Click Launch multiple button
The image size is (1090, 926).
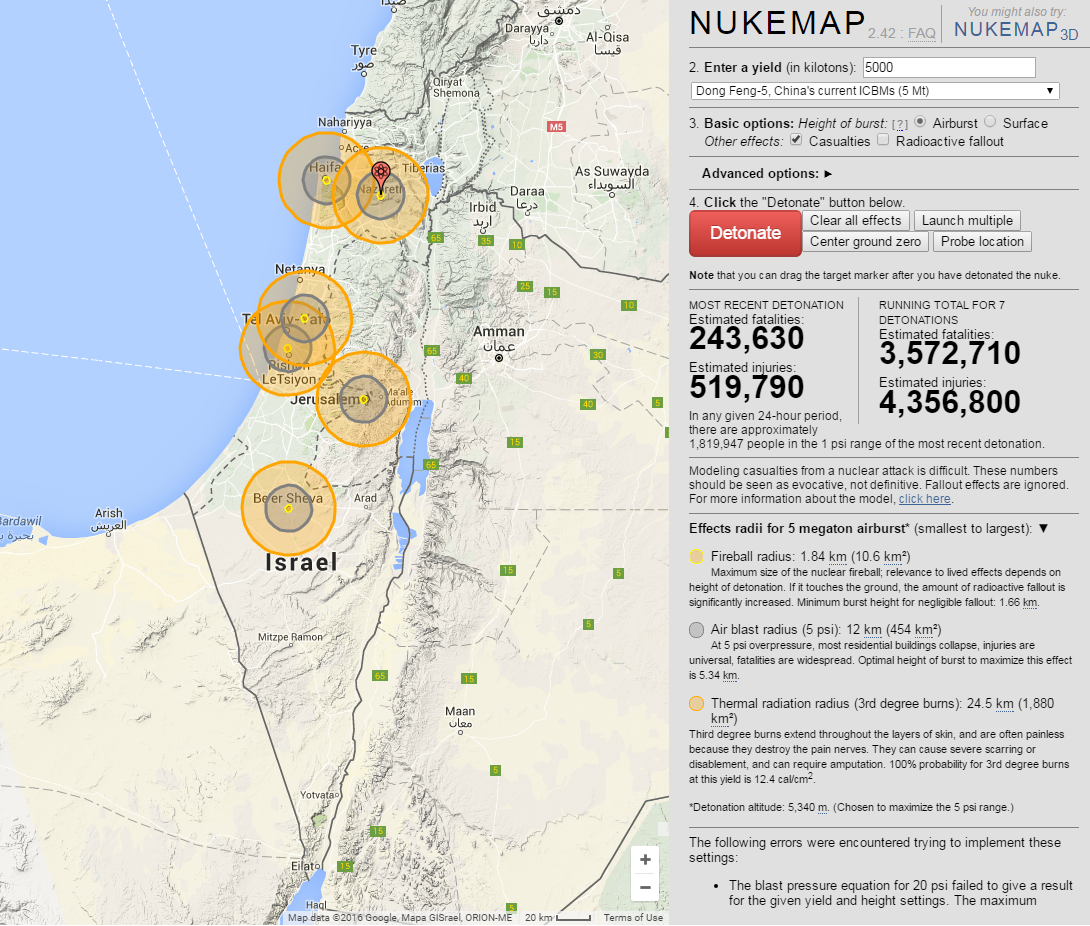[x=967, y=220]
